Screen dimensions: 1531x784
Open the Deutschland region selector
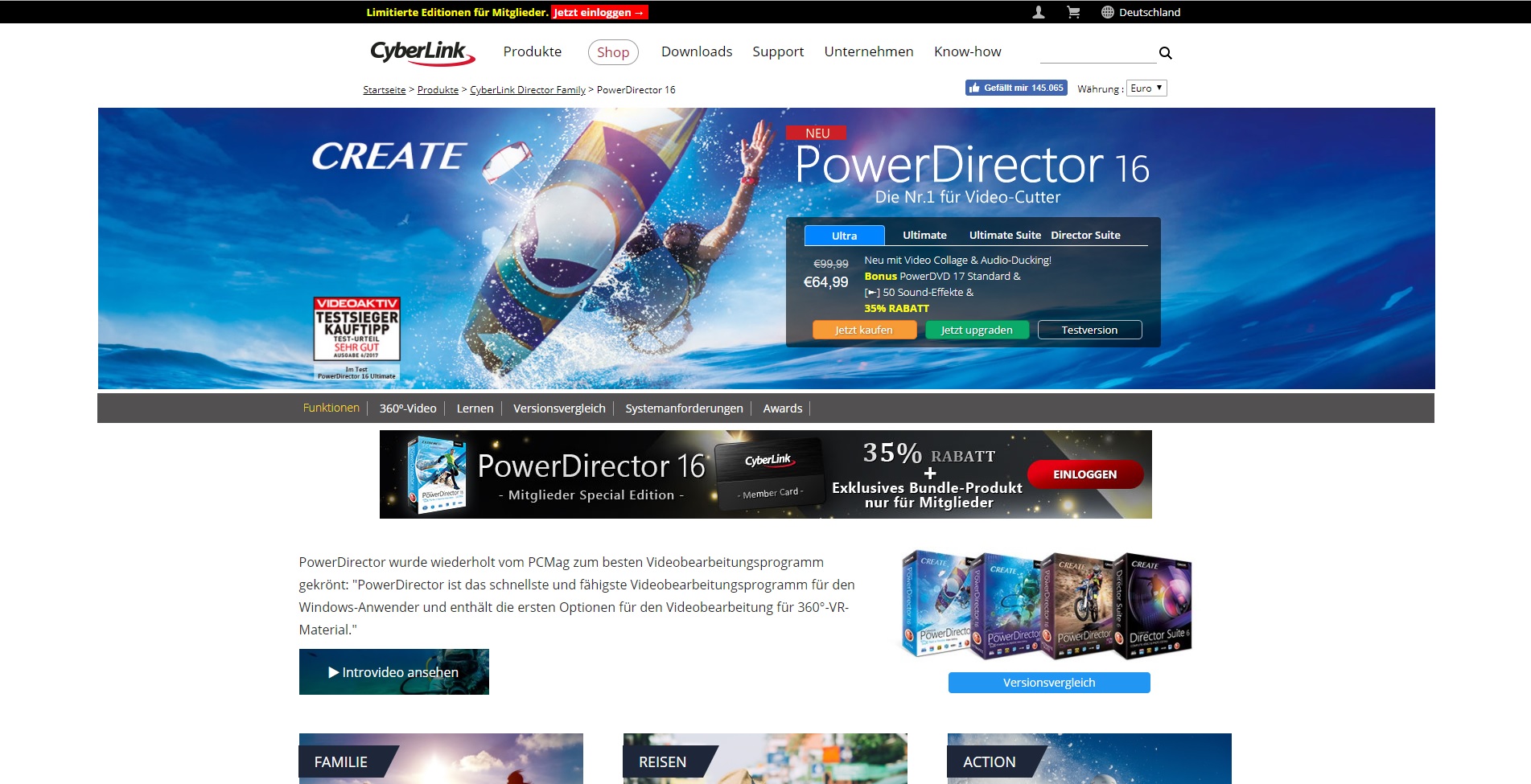(1150, 12)
